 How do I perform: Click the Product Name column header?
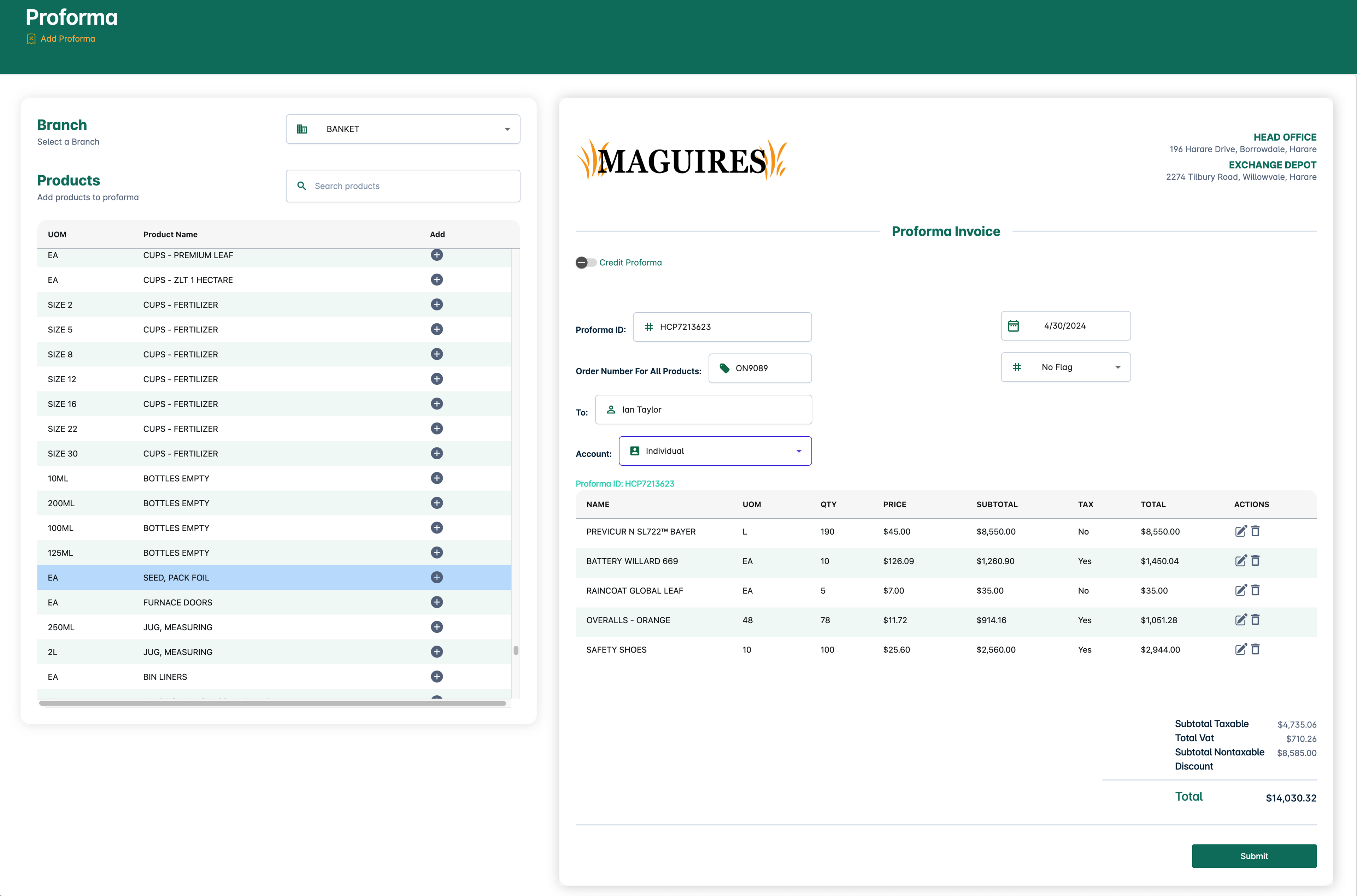[x=170, y=234]
